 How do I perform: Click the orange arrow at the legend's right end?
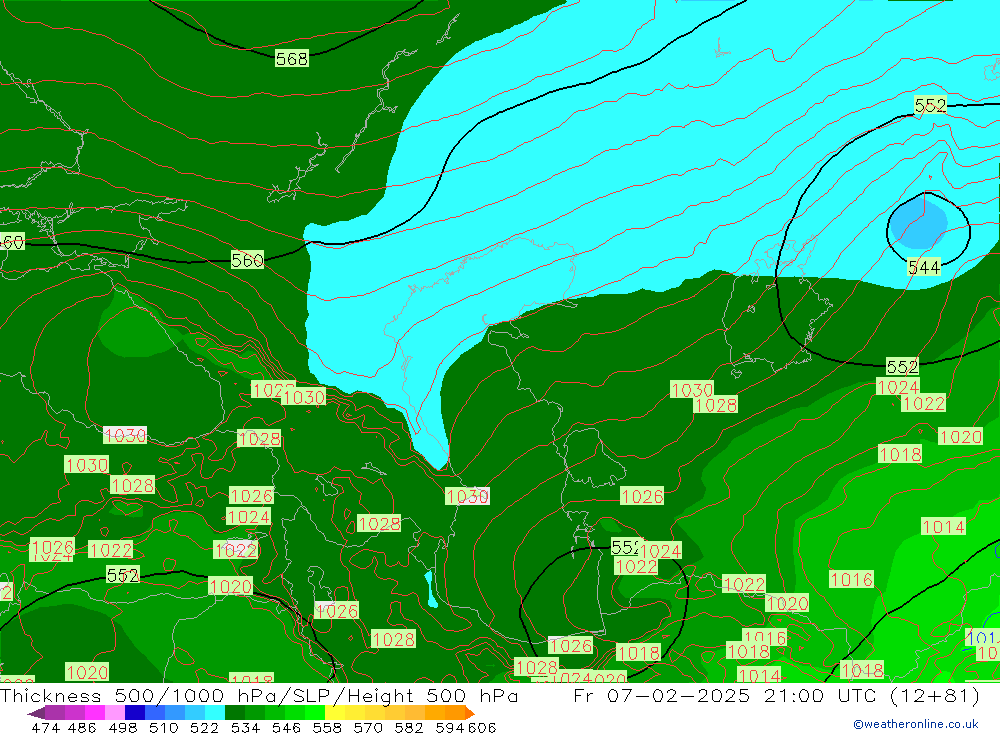coord(470,712)
